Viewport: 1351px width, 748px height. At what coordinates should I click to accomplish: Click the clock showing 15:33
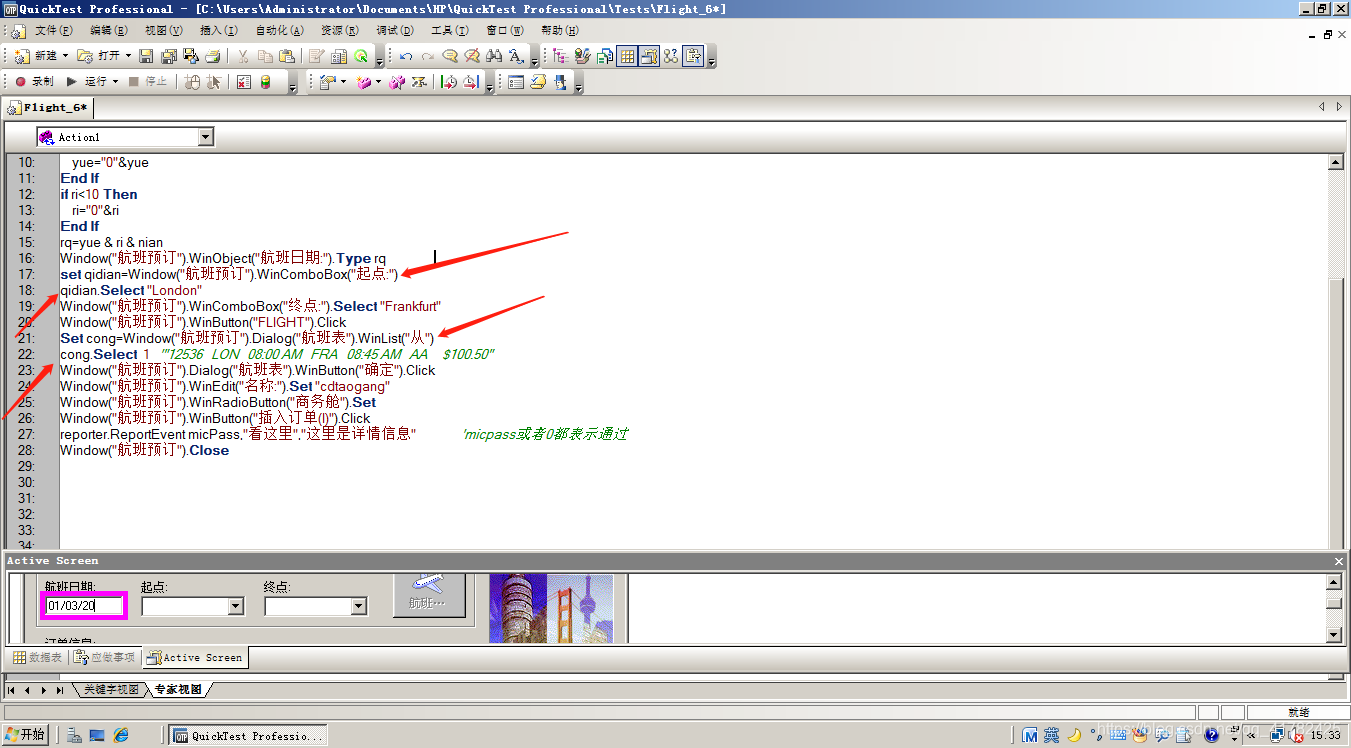point(1325,735)
